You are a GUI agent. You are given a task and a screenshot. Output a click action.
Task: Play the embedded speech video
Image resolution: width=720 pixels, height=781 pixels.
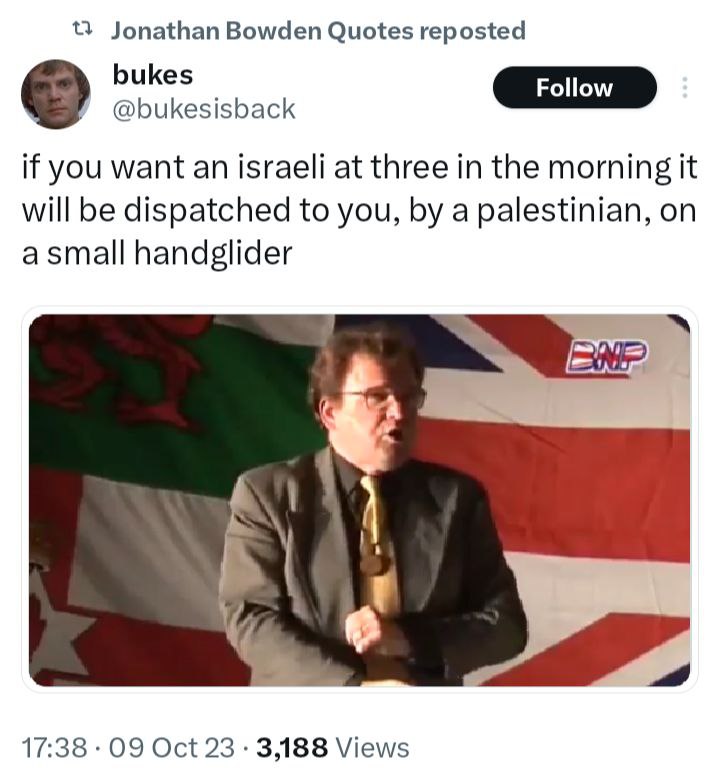(x=360, y=500)
